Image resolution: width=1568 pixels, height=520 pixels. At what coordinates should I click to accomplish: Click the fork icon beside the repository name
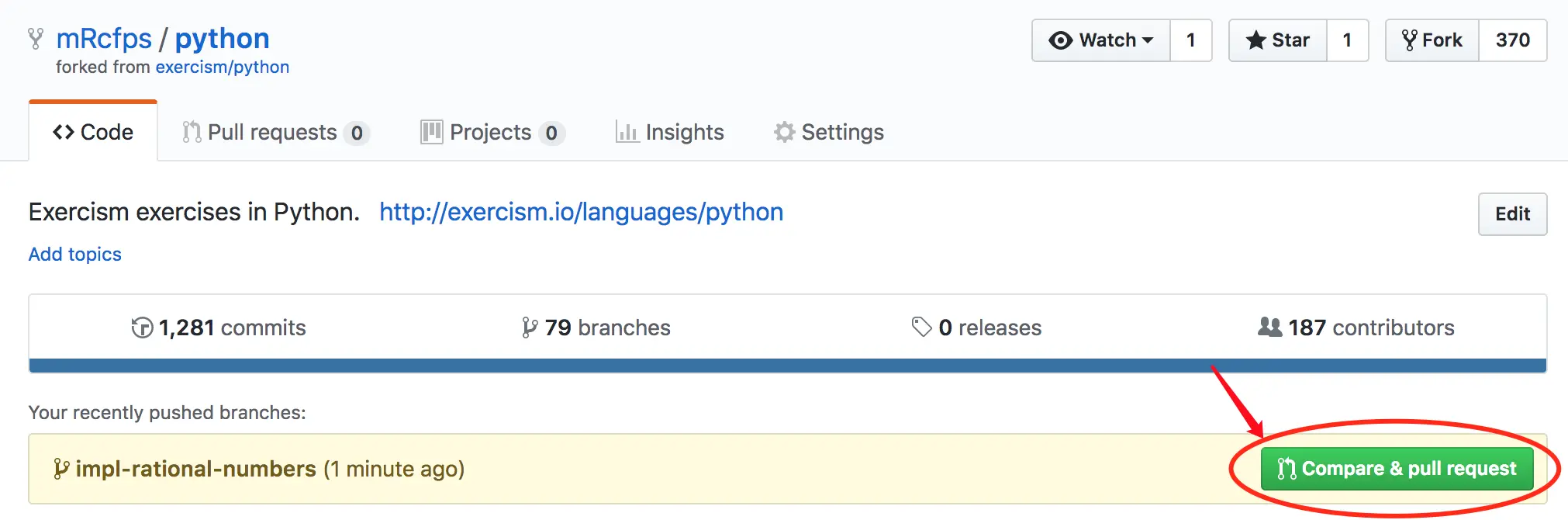point(36,39)
